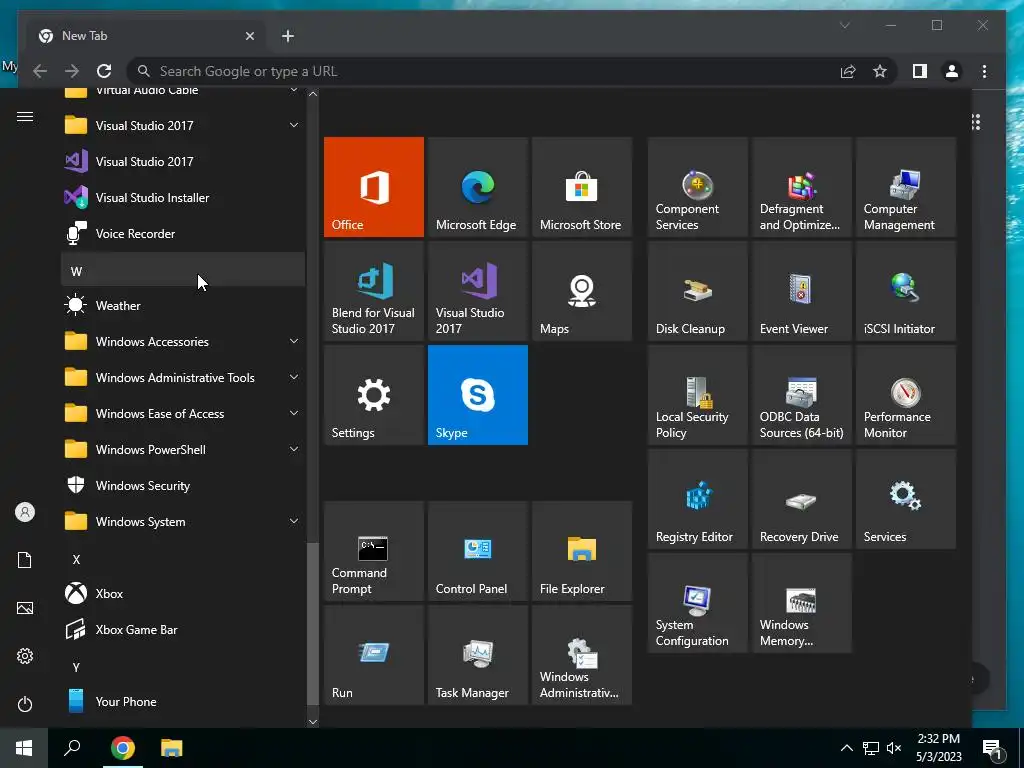Open the Command Prompt tile

click(x=374, y=551)
